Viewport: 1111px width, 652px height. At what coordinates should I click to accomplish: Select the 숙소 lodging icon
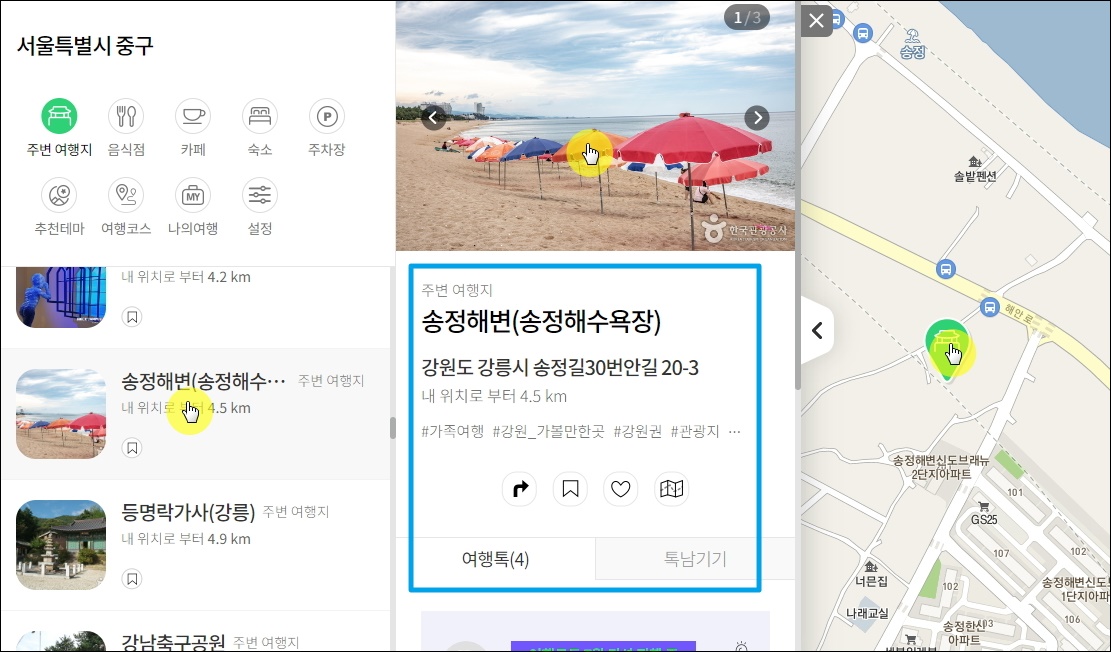(x=260, y=116)
